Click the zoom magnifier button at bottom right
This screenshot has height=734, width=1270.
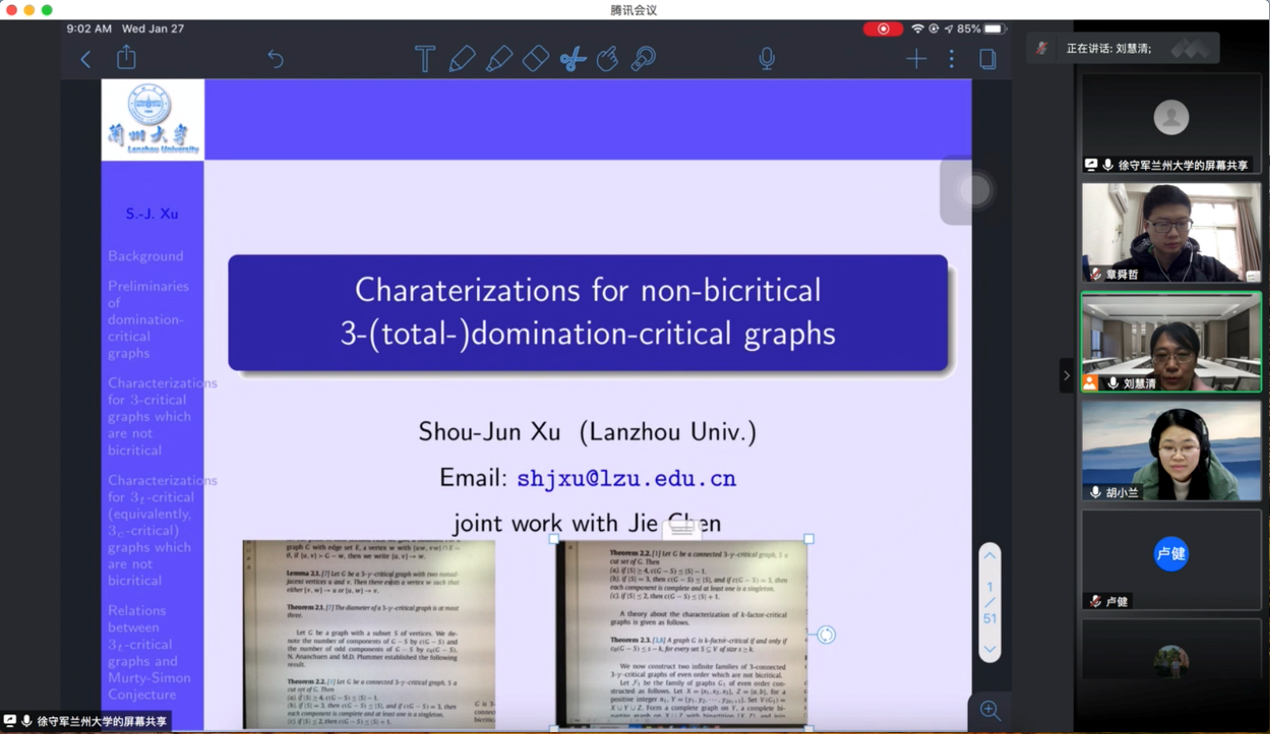click(x=990, y=710)
